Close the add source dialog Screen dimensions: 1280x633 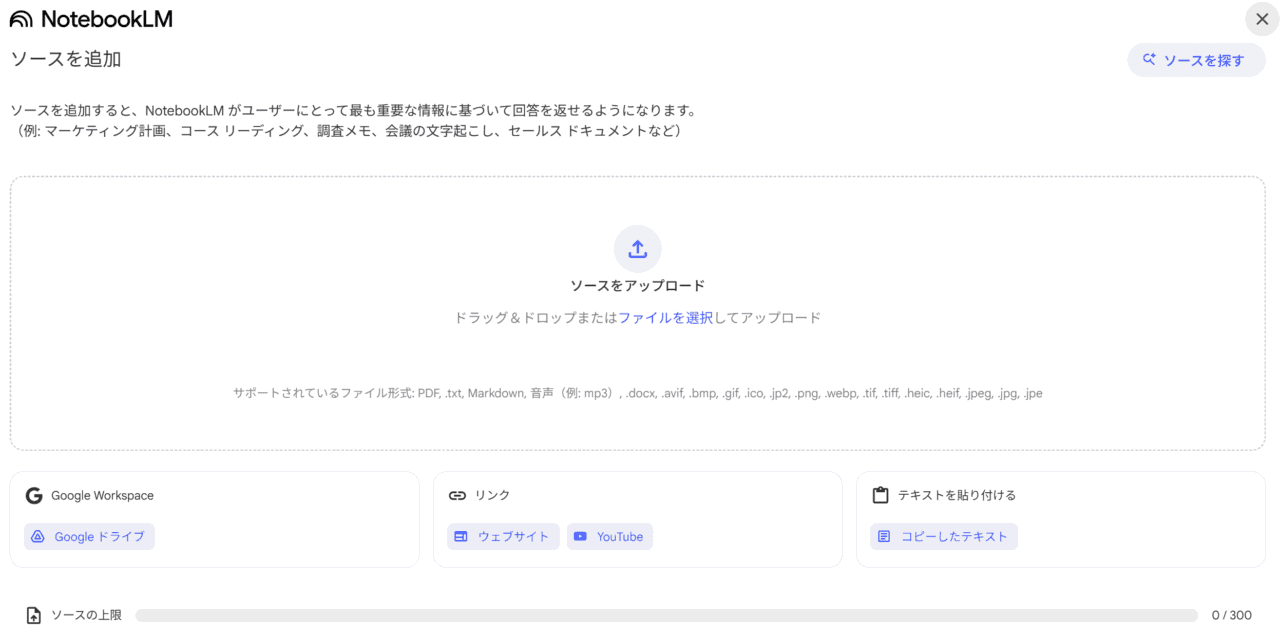(x=1262, y=19)
